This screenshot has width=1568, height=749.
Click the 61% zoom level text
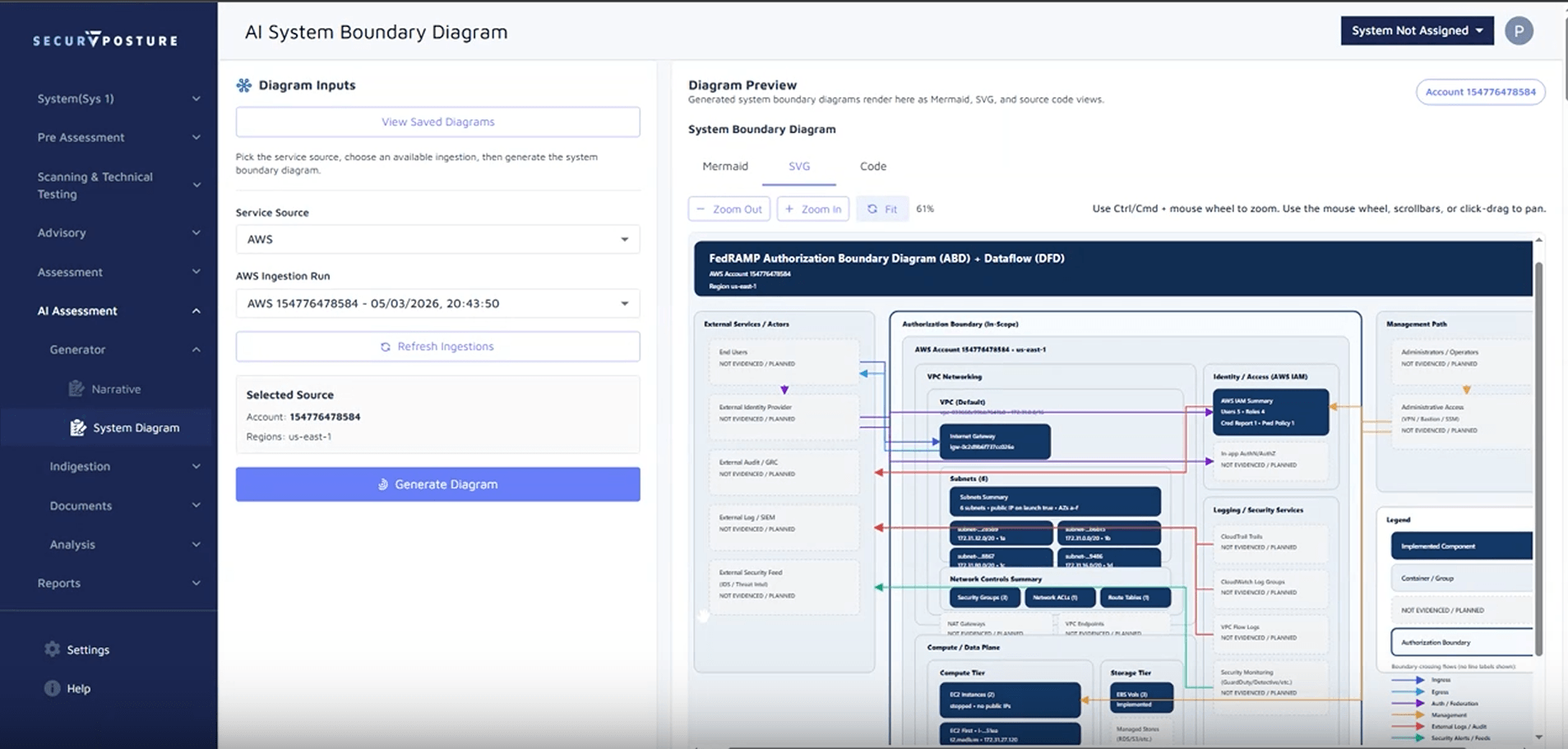[925, 209]
